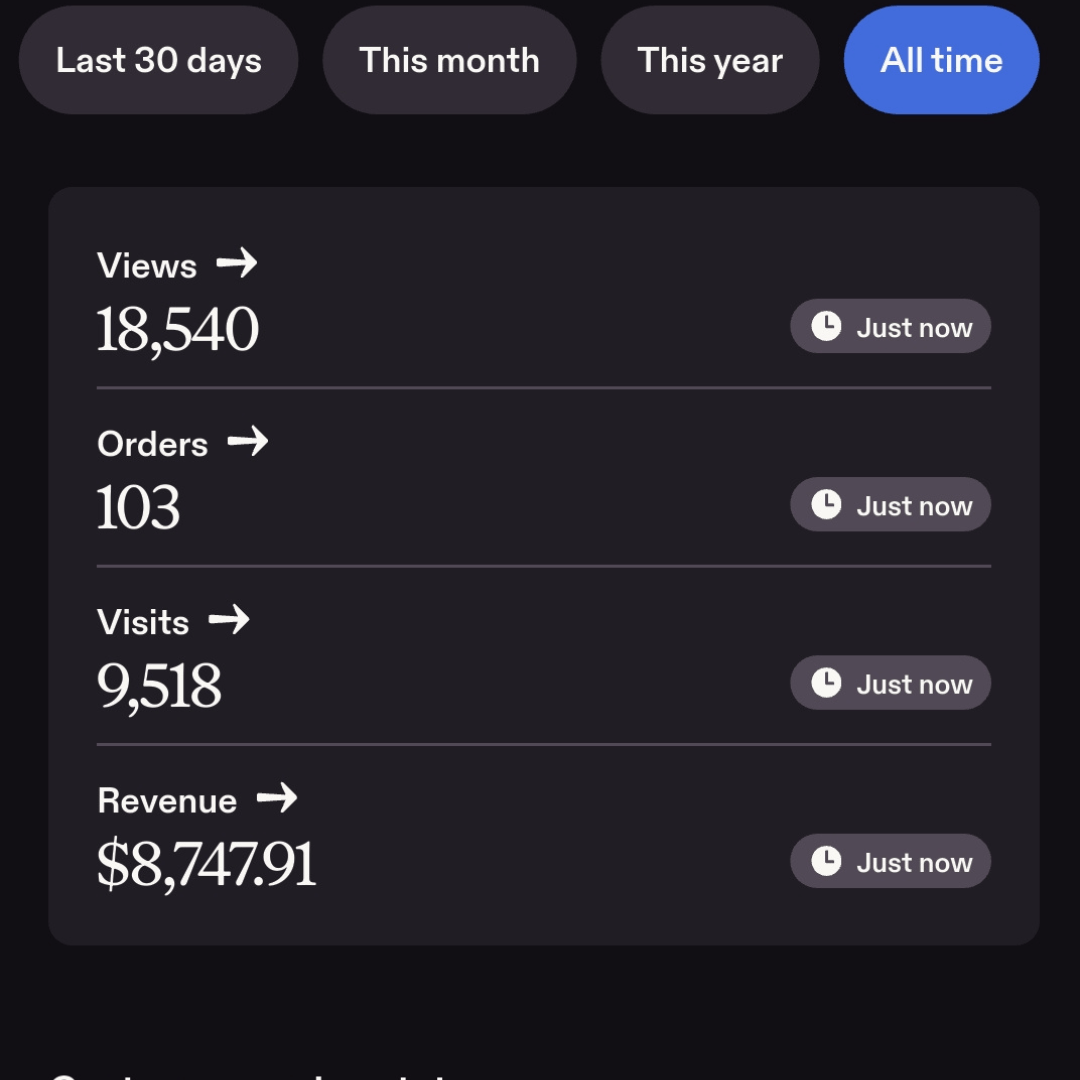
Task: Switch to This month range
Action: pyautogui.click(x=449, y=60)
